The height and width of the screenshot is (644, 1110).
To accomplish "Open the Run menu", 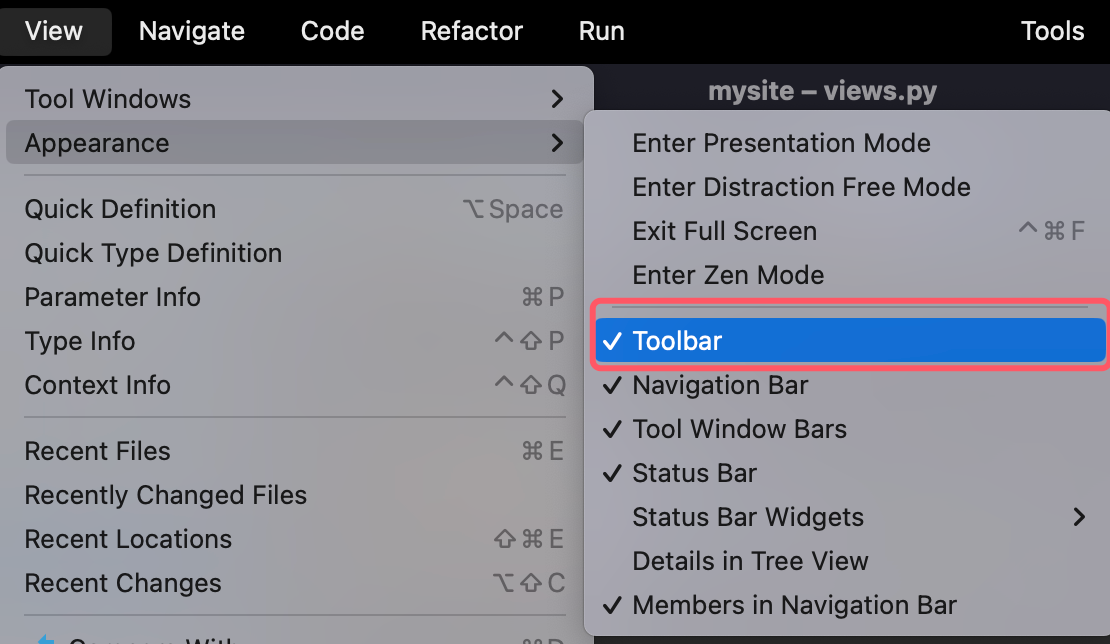I will pos(601,31).
